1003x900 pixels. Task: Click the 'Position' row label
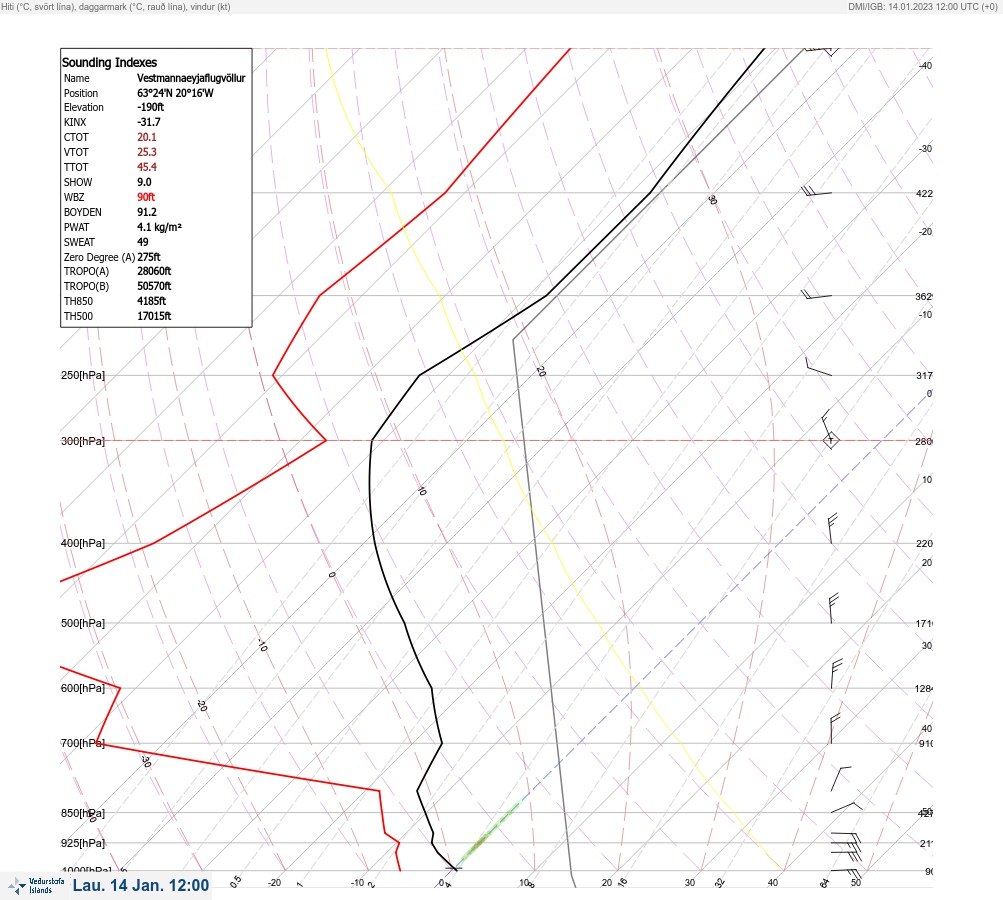point(81,93)
